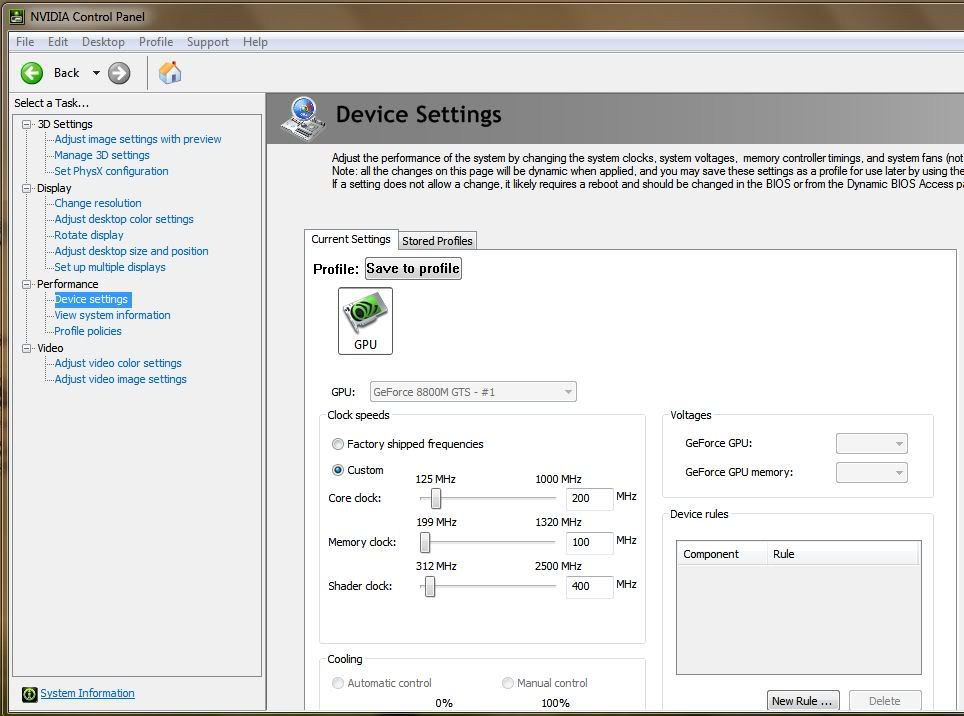Collapse the 3D Settings tree node
This screenshot has height=716, width=964.
[x=26, y=124]
